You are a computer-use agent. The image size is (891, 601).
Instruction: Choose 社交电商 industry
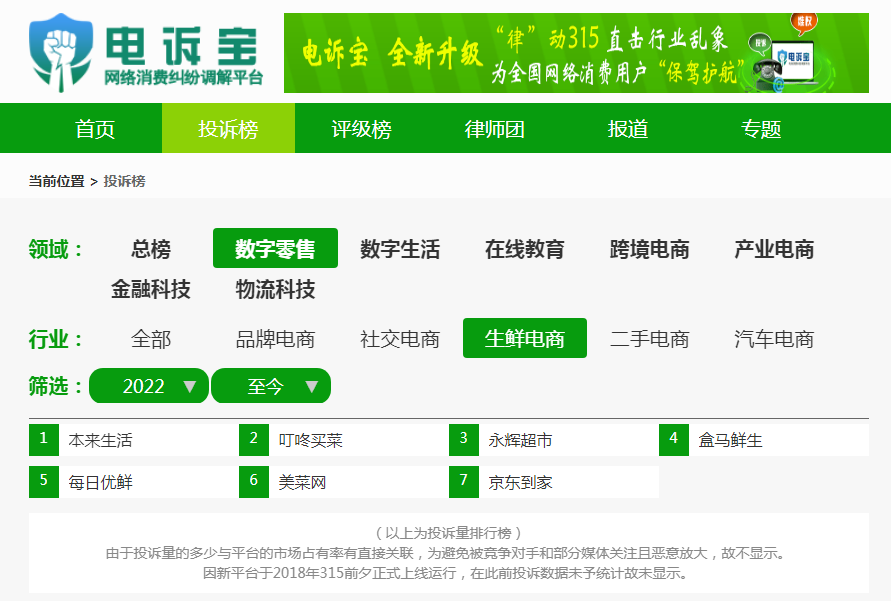[x=399, y=339]
